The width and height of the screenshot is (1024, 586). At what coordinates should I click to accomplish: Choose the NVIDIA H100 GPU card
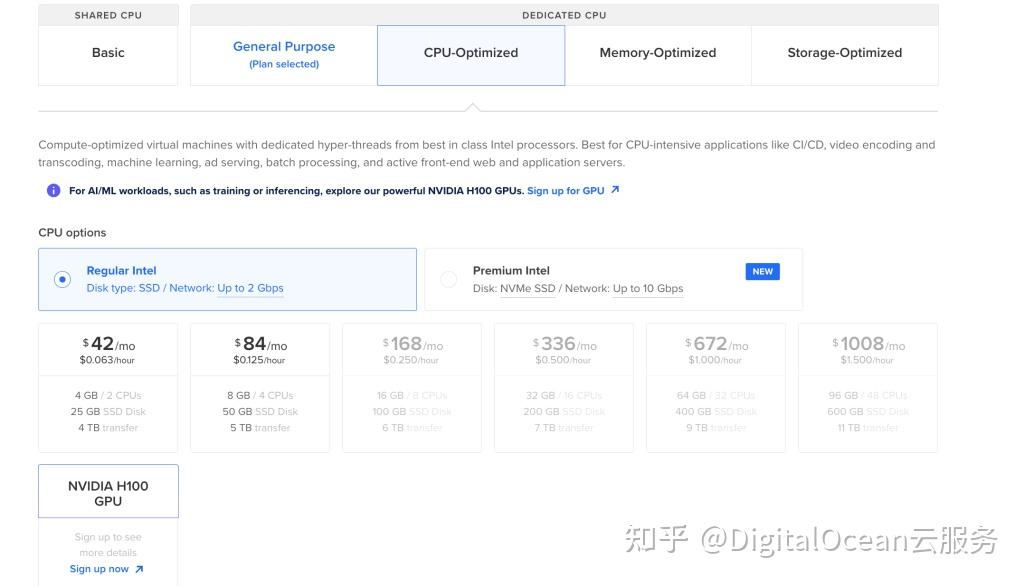click(x=108, y=490)
